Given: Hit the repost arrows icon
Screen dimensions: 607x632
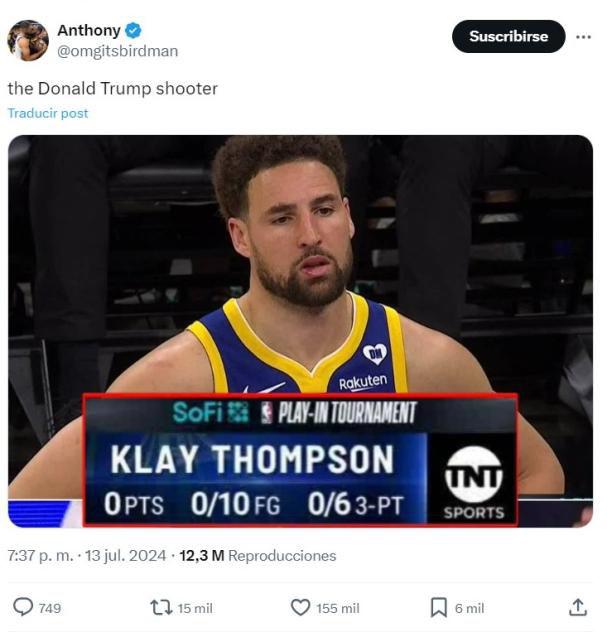Looking at the screenshot, I should pyautogui.click(x=160, y=607).
